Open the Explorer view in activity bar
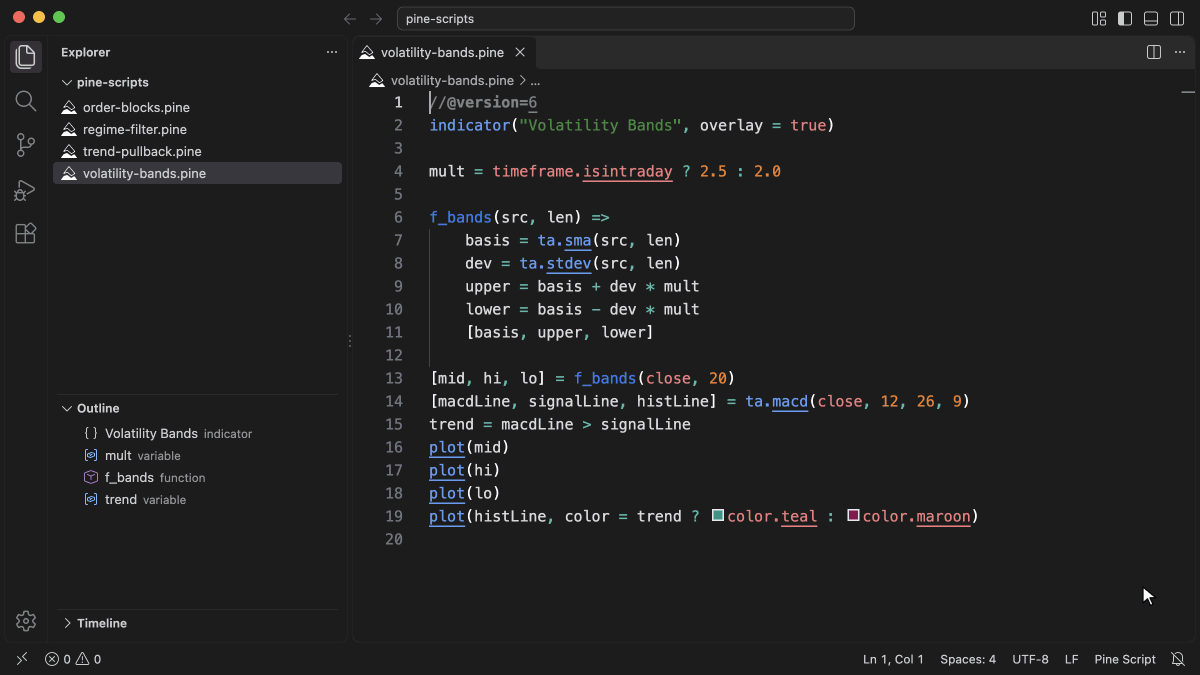 [x=26, y=57]
